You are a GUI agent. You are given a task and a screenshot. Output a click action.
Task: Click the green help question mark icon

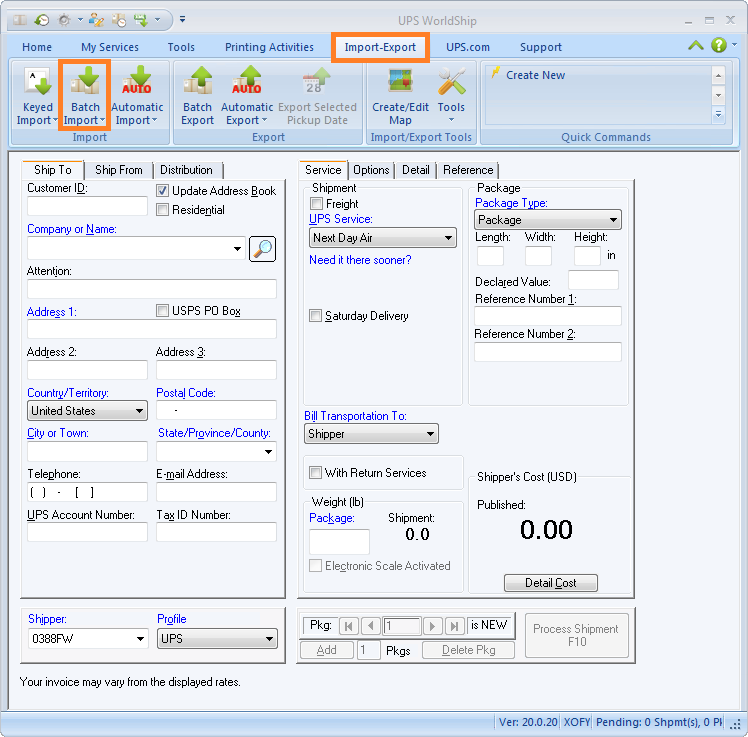(718, 45)
